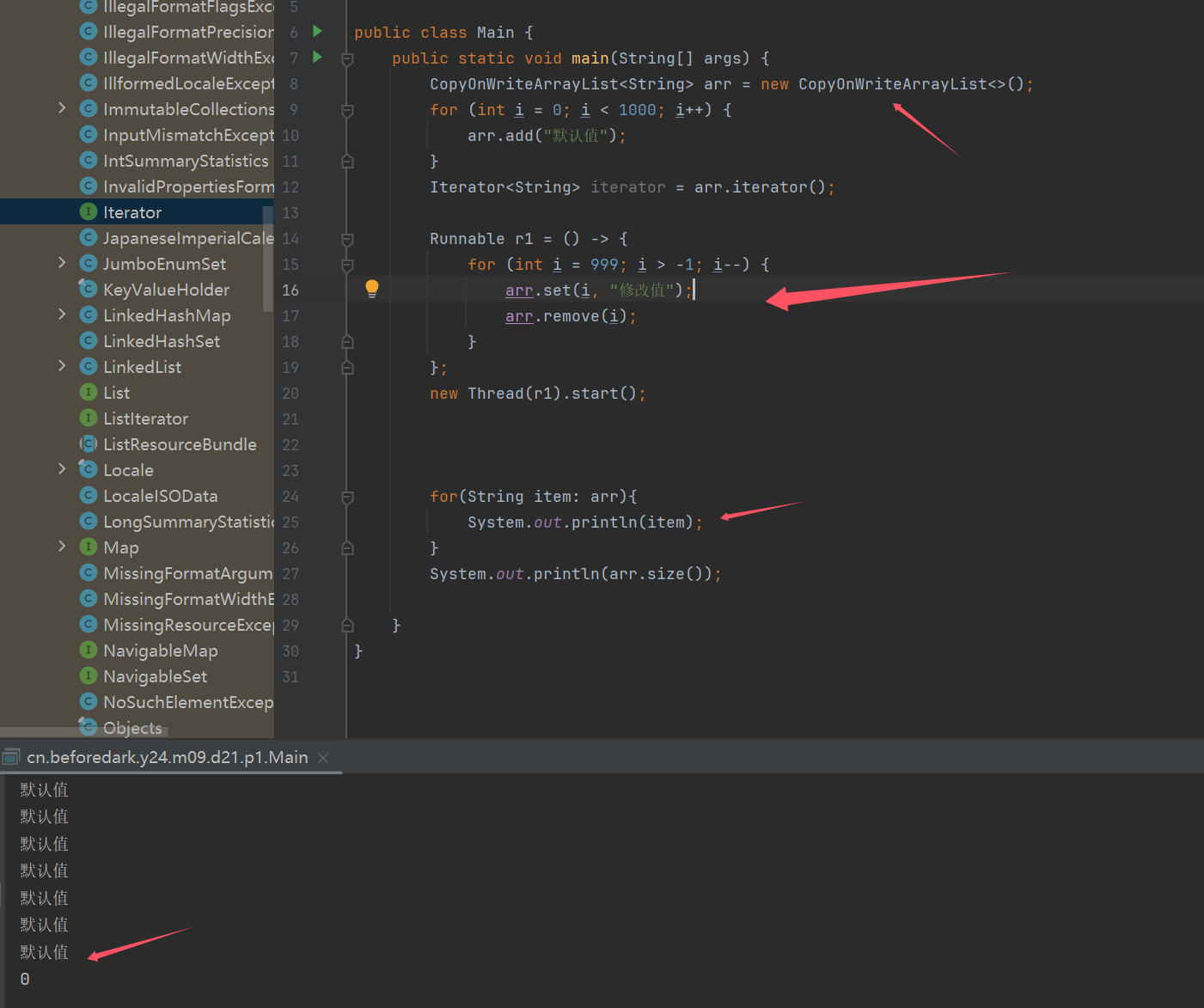Click the project tree vertical scrollbar
Viewport: 1204px width, 1008px height.
click(x=268, y=258)
